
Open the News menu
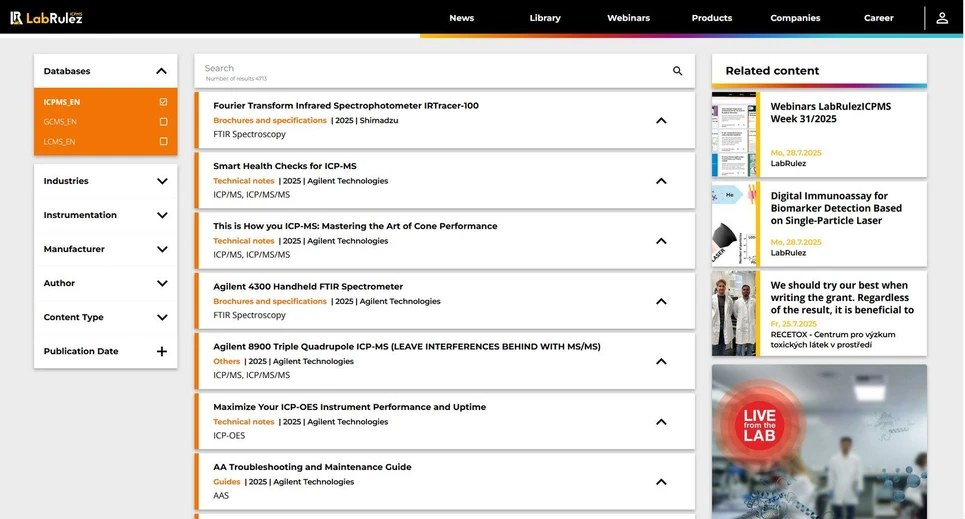462,18
